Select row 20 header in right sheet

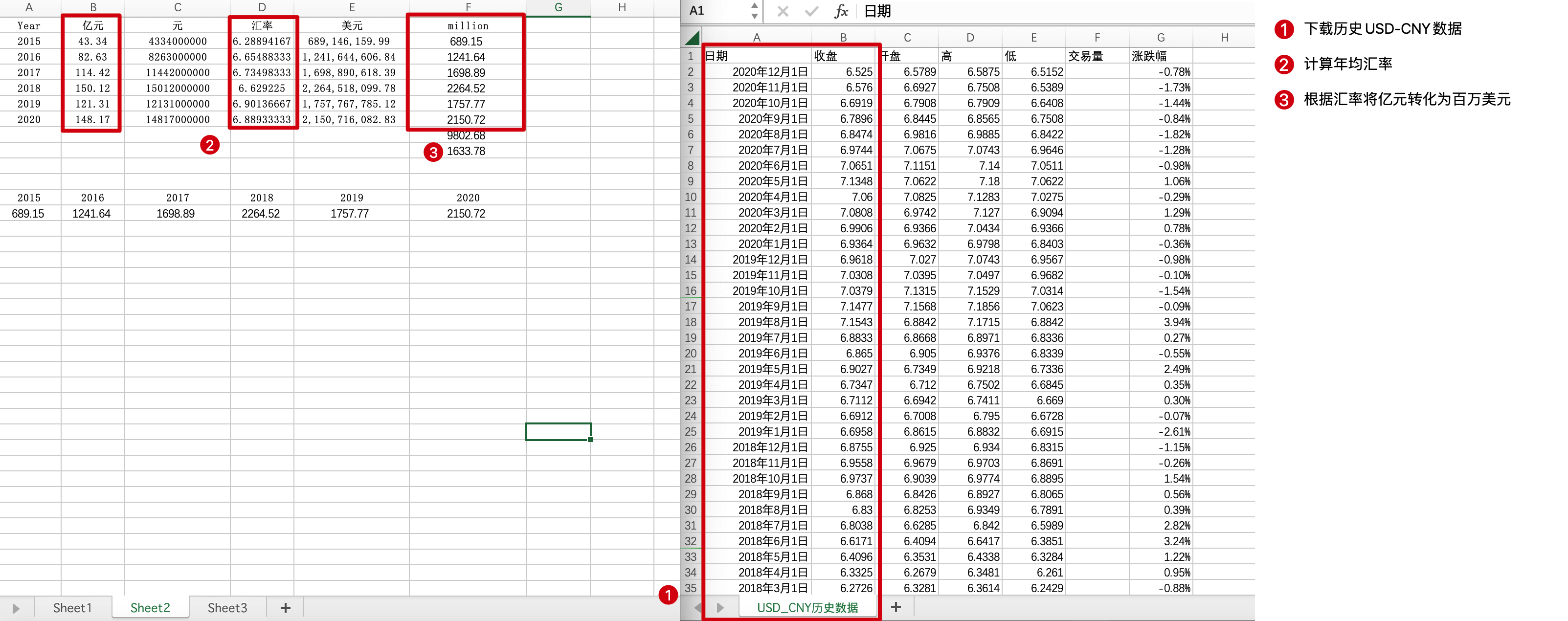(690, 354)
